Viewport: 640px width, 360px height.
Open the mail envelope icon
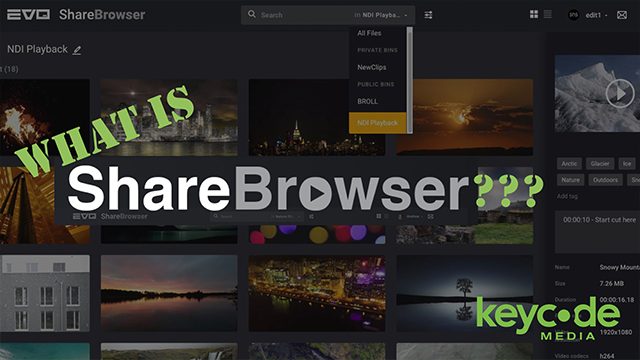[x=622, y=15]
